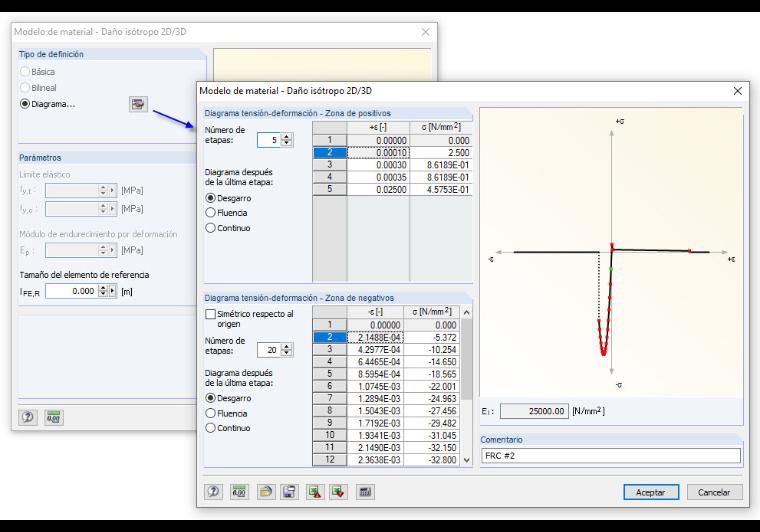This screenshot has height=532, width=760.
Task: Click the +ε [-] column header
Action: [378, 127]
